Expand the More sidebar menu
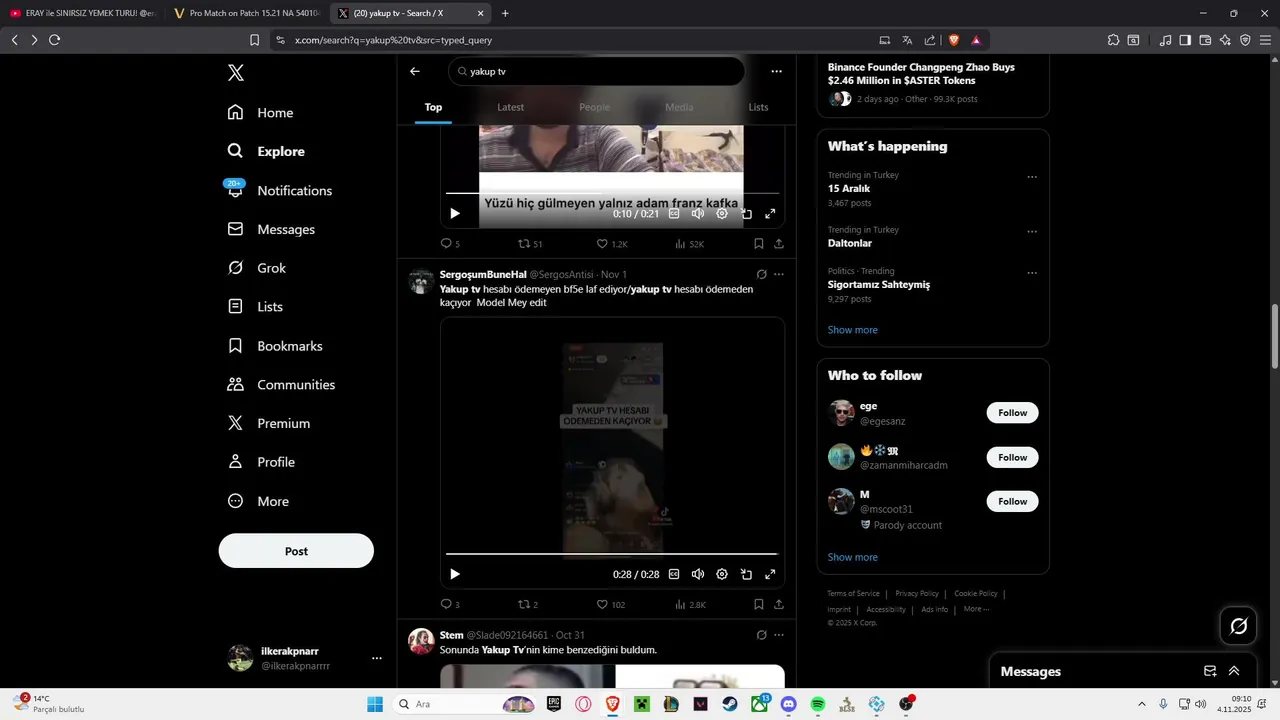The image size is (1280, 720). [x=258, y=501]
